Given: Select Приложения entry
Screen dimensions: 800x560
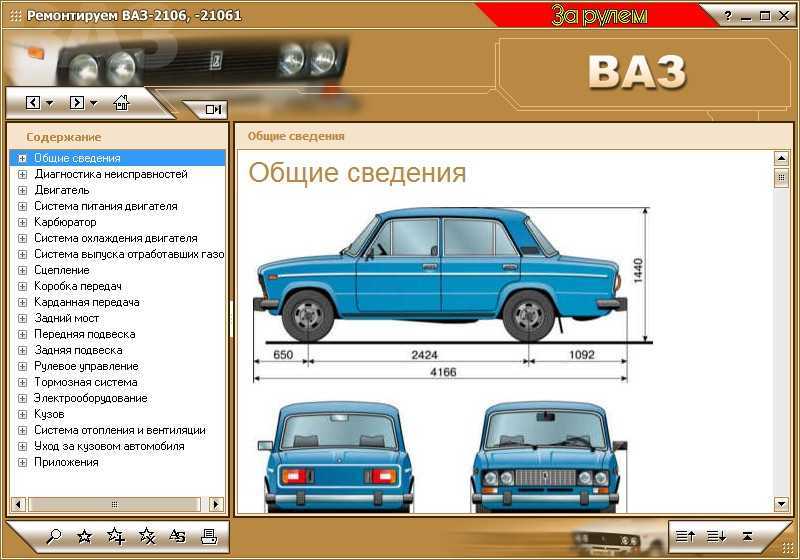Looking at the screenshot, I should 66,462.
